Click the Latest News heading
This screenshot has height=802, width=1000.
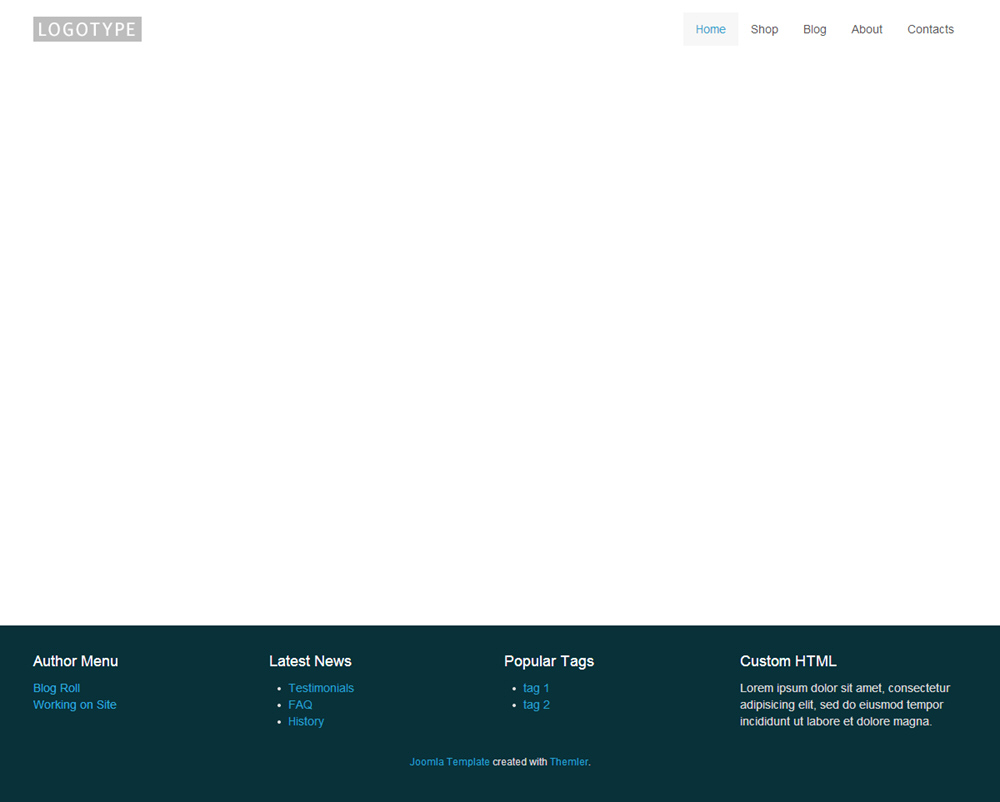(x=310, y=661)
